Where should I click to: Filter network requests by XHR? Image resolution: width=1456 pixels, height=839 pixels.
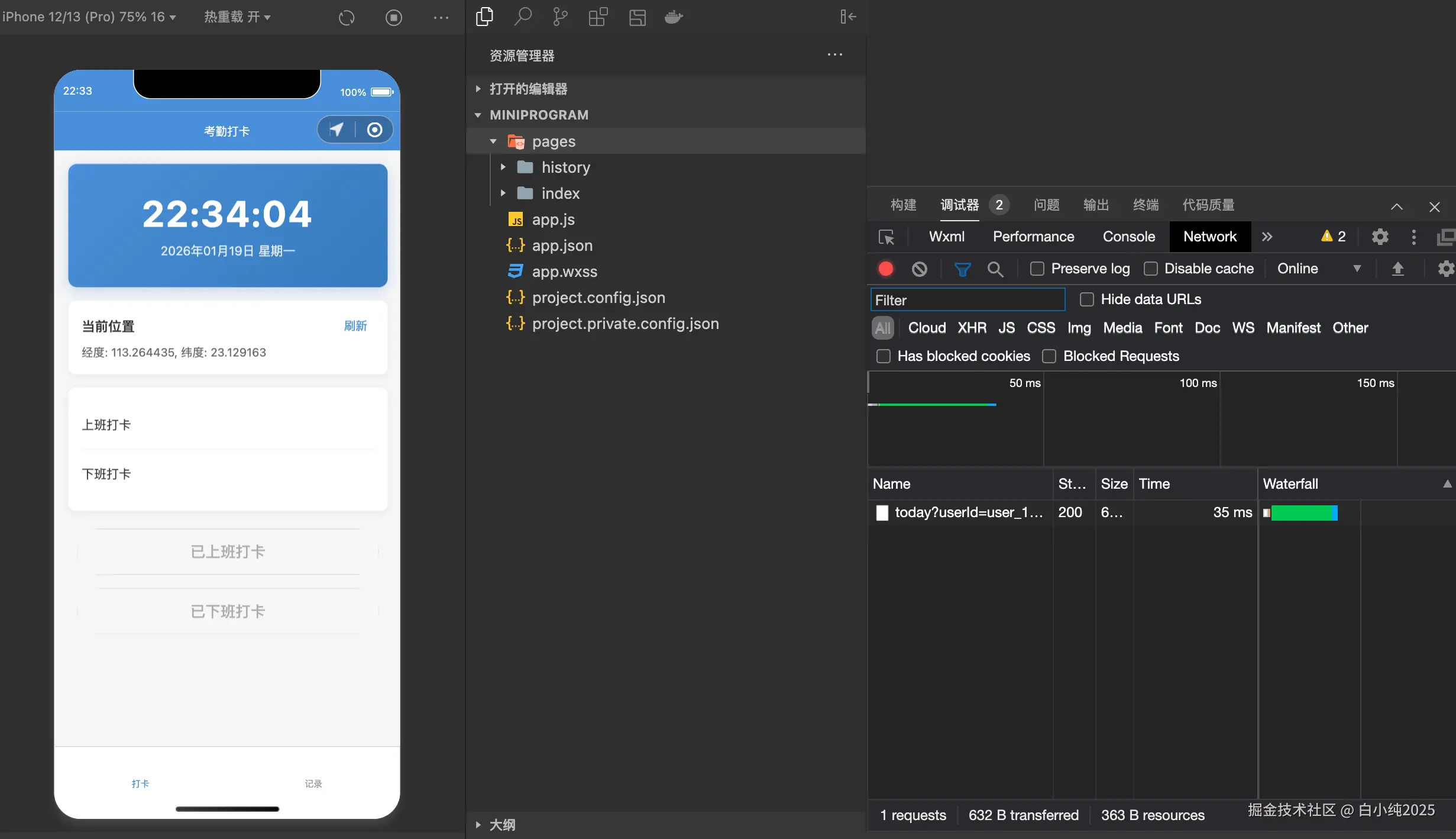pyautogui.click(x=972, y=328)
